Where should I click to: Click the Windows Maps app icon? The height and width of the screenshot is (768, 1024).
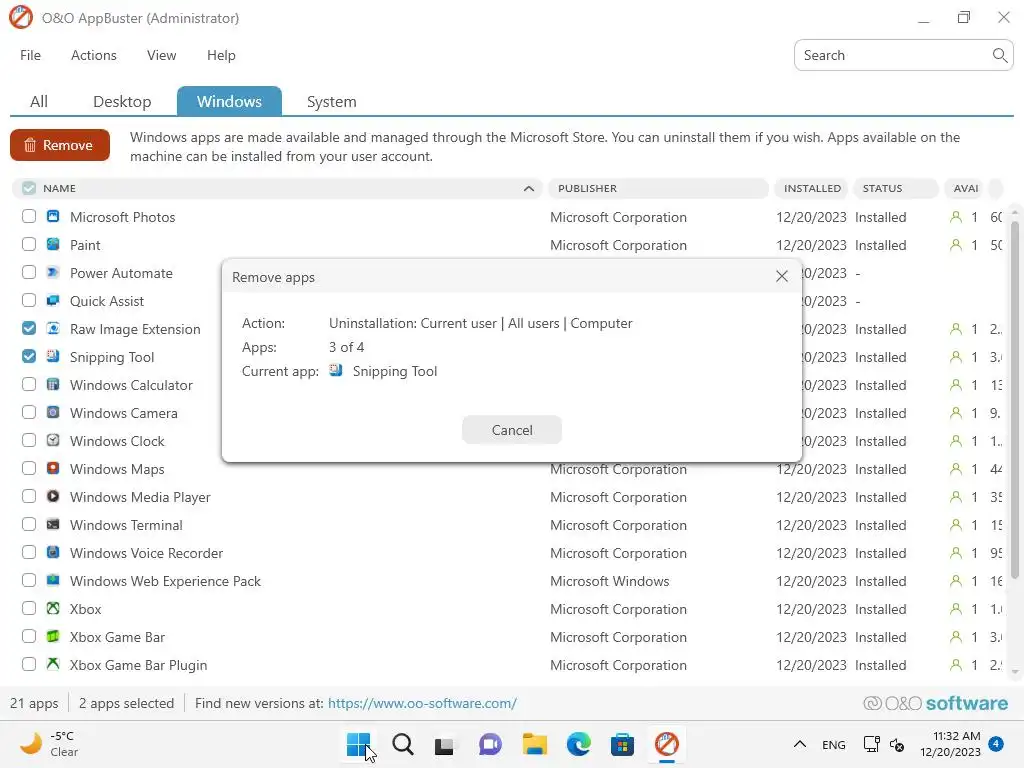[x=53, y=468]
